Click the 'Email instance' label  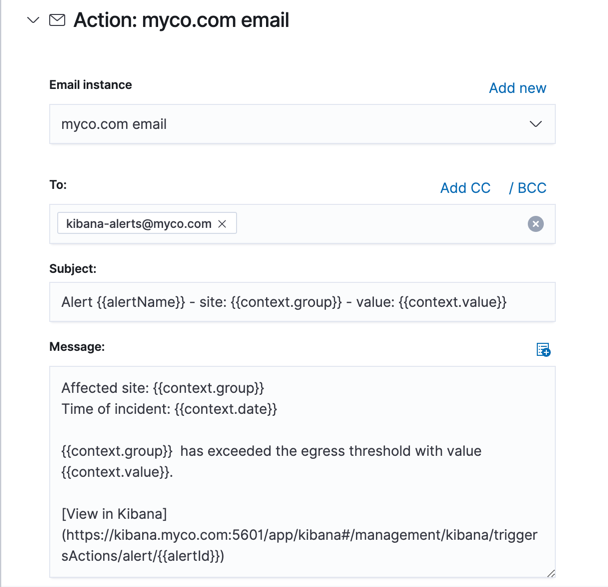click(x=90, y=85)
